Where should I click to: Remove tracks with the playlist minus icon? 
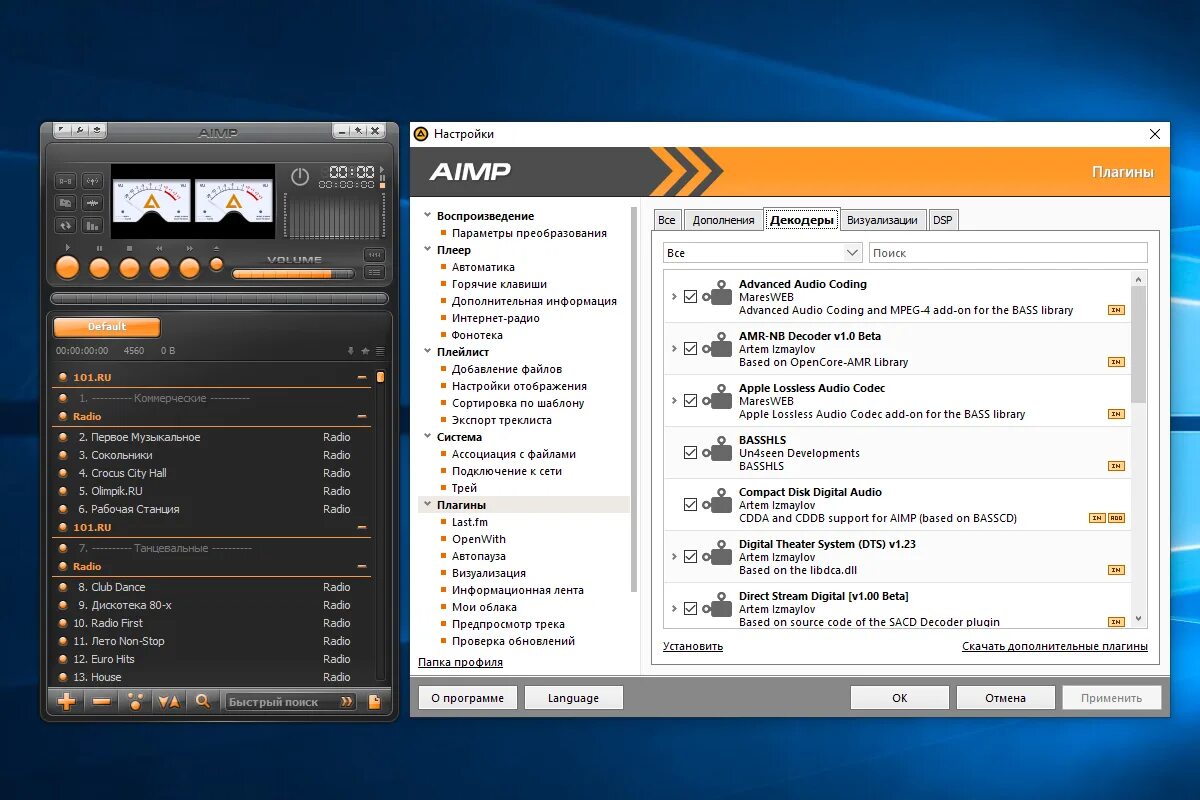pyautogui.click(x=101, y=701)
